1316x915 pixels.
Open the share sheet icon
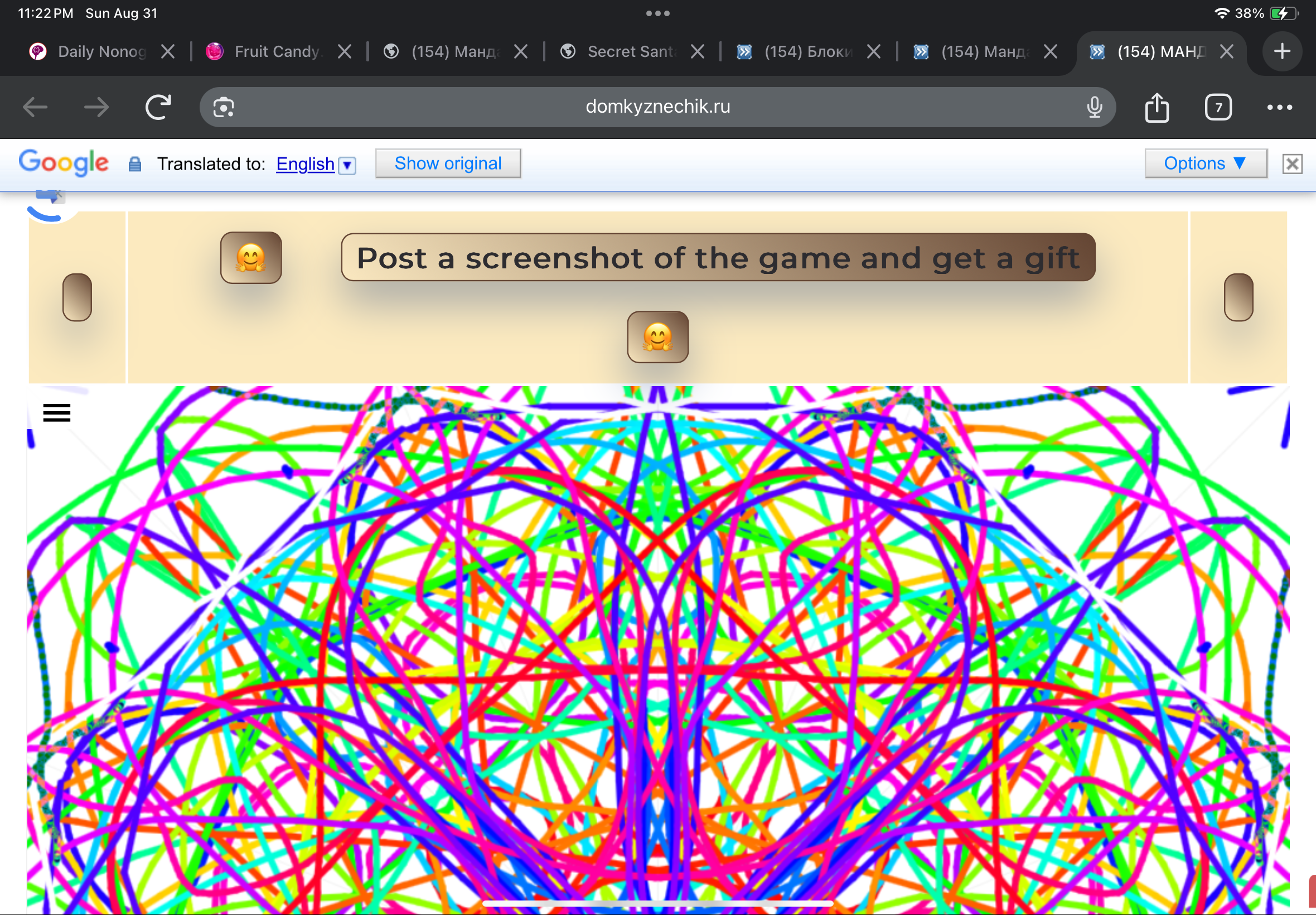[x=1157, y=107]
